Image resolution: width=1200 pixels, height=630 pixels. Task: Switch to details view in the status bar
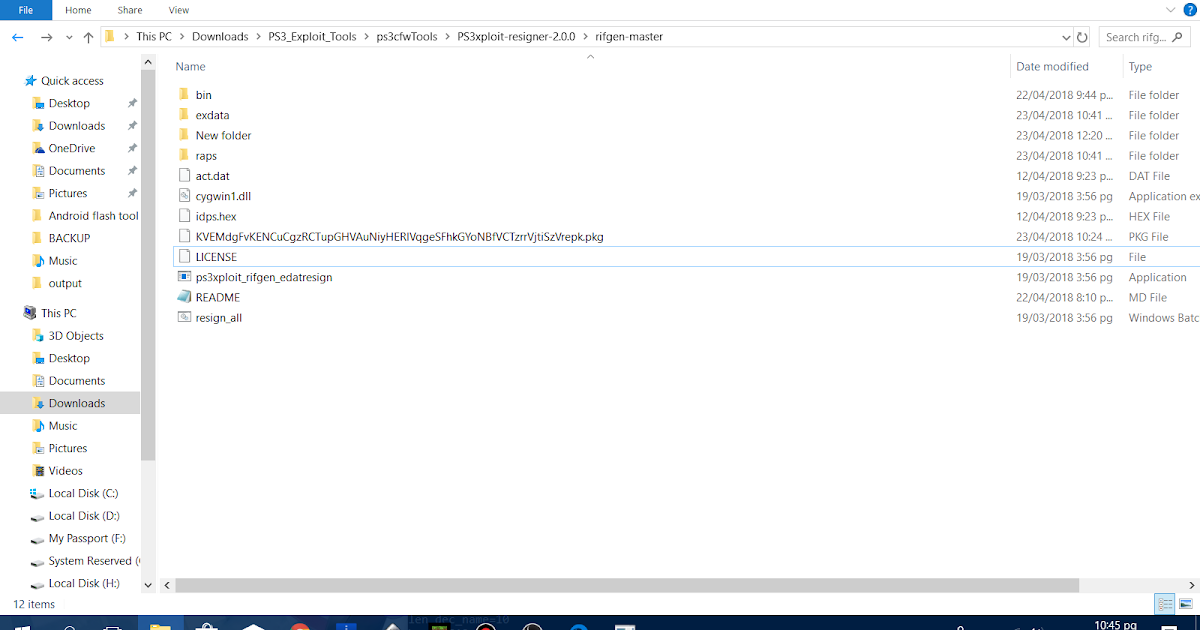(x=1164, y=603)
